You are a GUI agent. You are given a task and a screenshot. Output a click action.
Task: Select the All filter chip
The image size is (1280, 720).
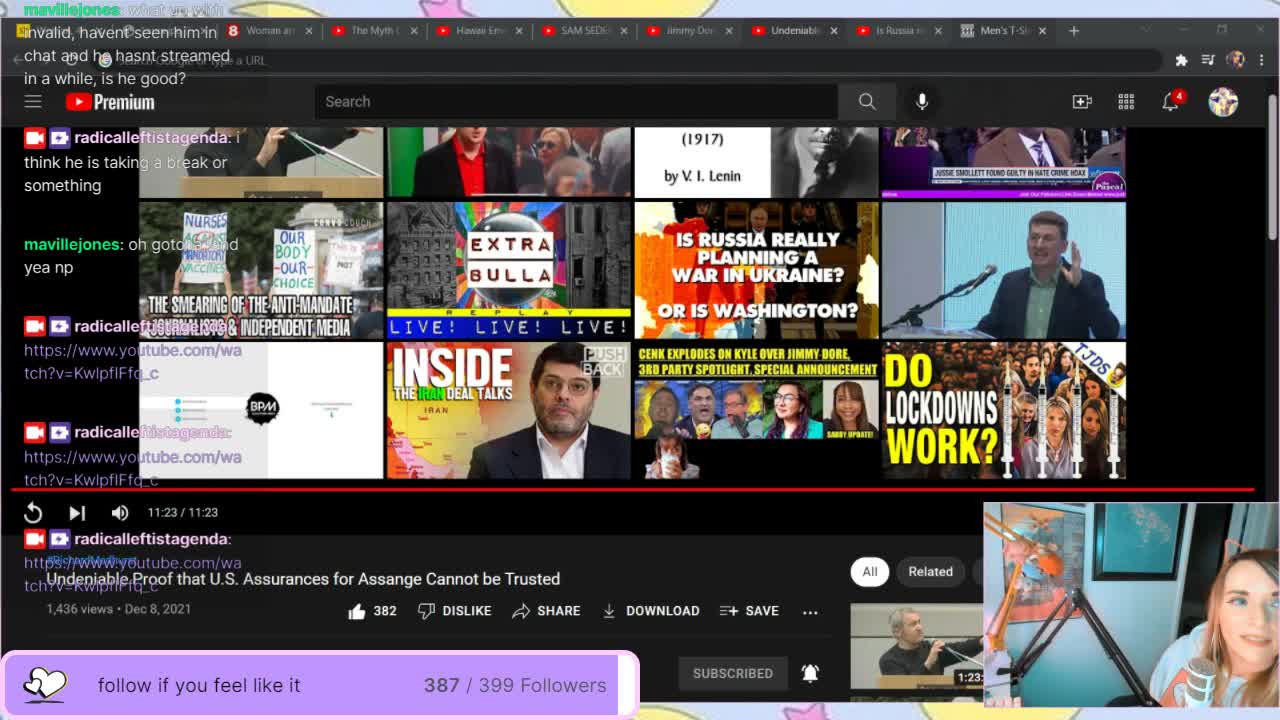(870, 571)
